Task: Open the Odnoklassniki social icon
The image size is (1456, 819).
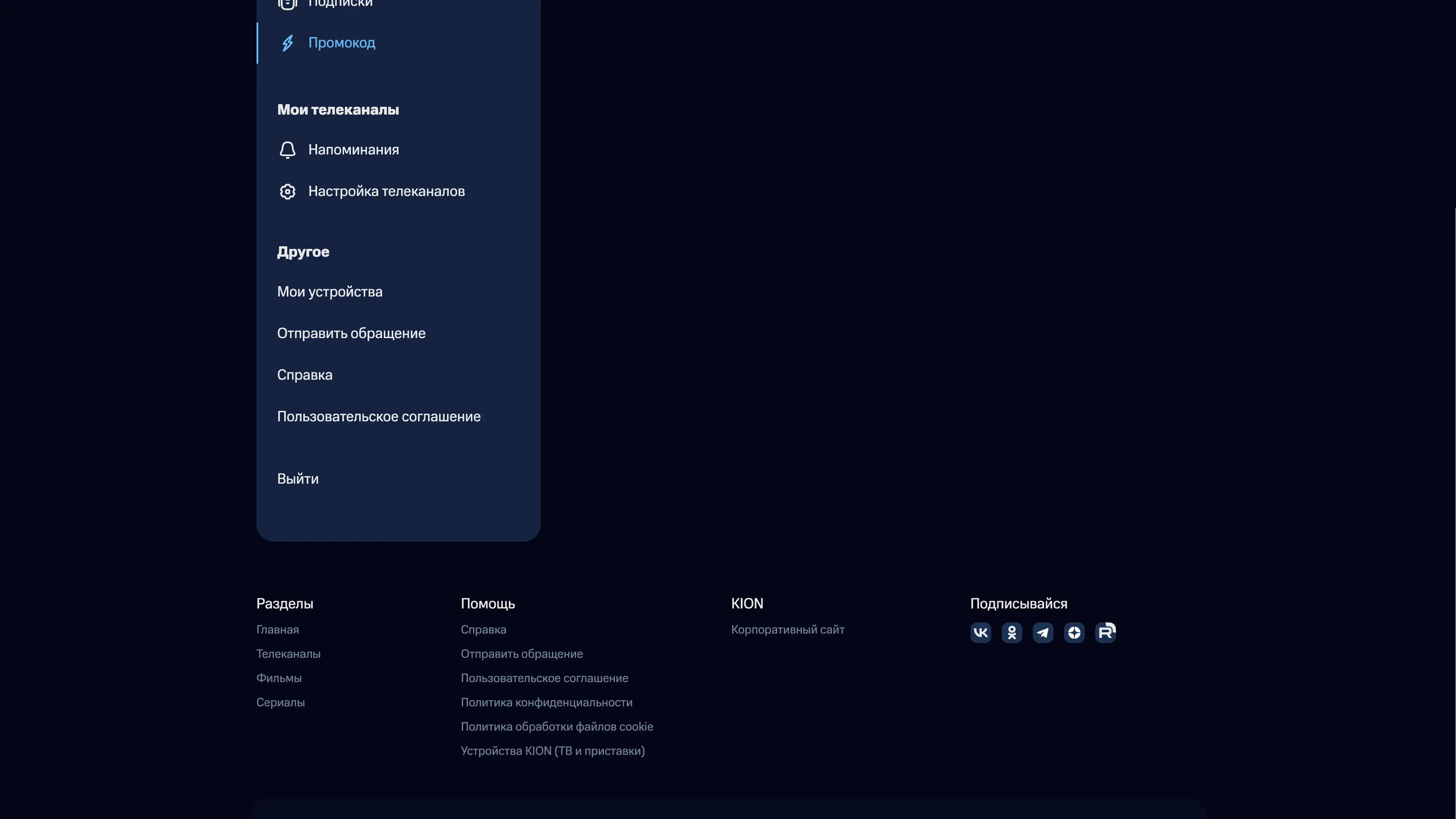Action: click(1012, 632)
